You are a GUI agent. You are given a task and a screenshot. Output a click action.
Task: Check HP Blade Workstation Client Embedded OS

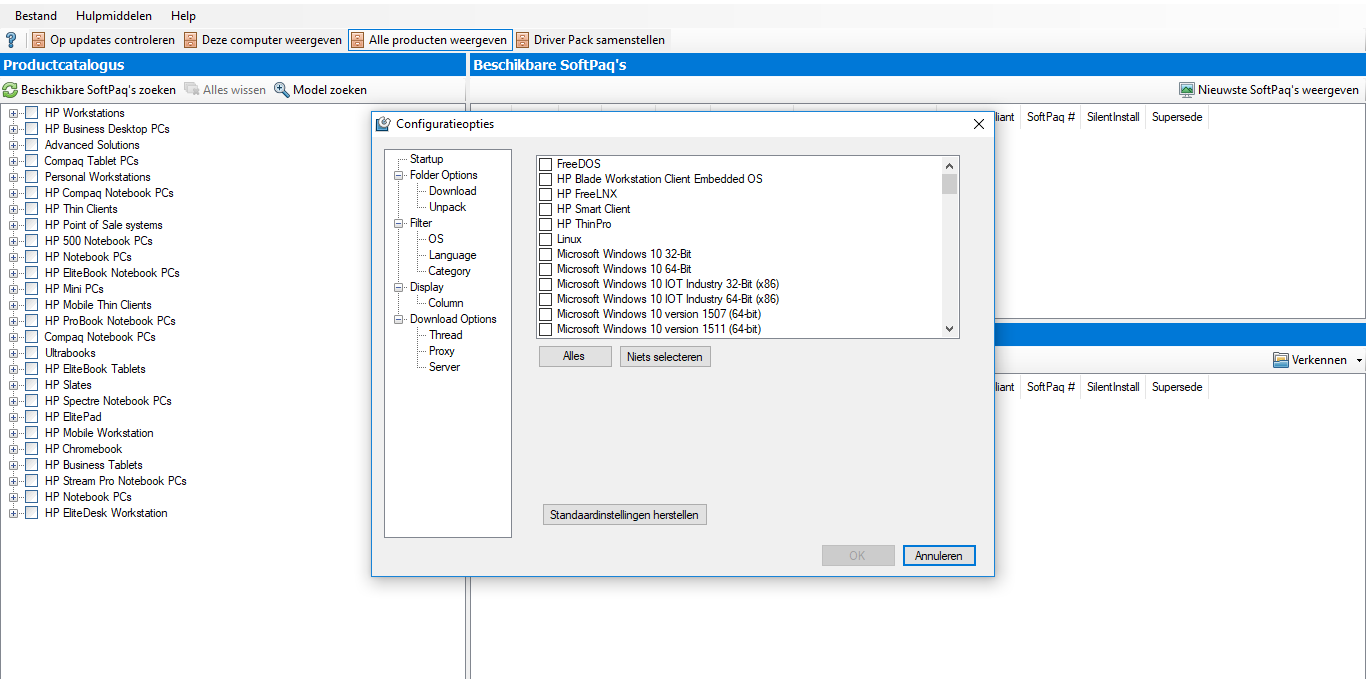click(x=546, y=179)
